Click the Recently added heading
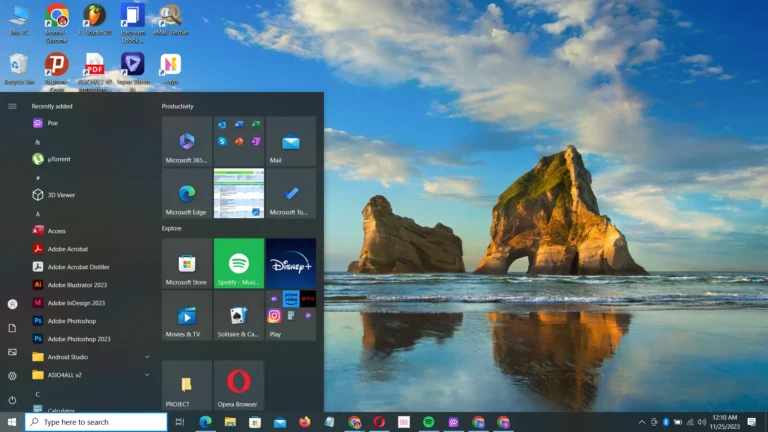This screenshot has height=432, width=768. 52,106
